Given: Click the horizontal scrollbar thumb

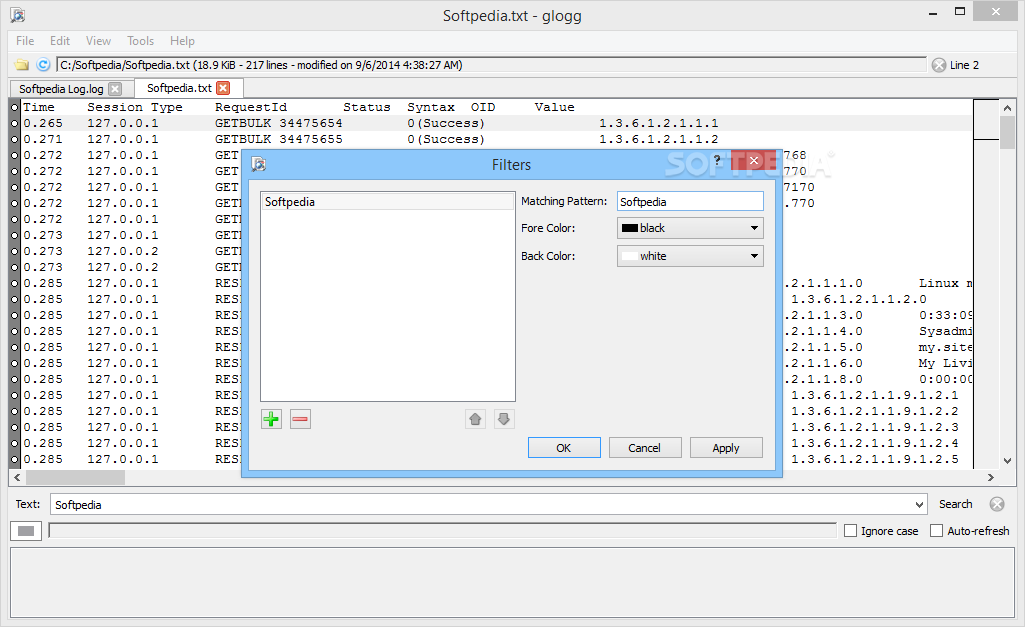Looking at the screenshot, I should coord(76,478).
